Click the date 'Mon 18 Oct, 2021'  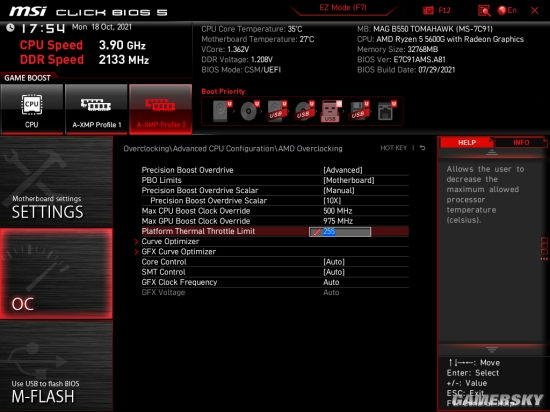102,27
